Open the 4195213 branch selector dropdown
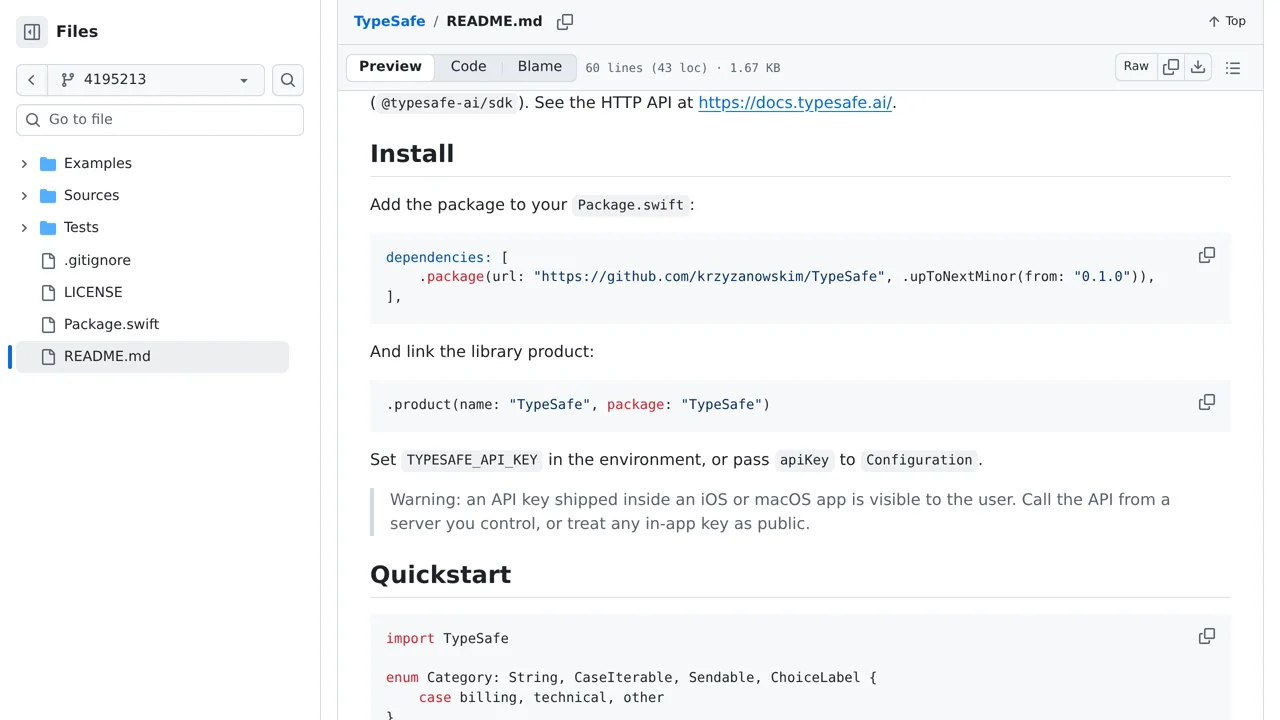 pyautogui.click(x=156, y=80)
